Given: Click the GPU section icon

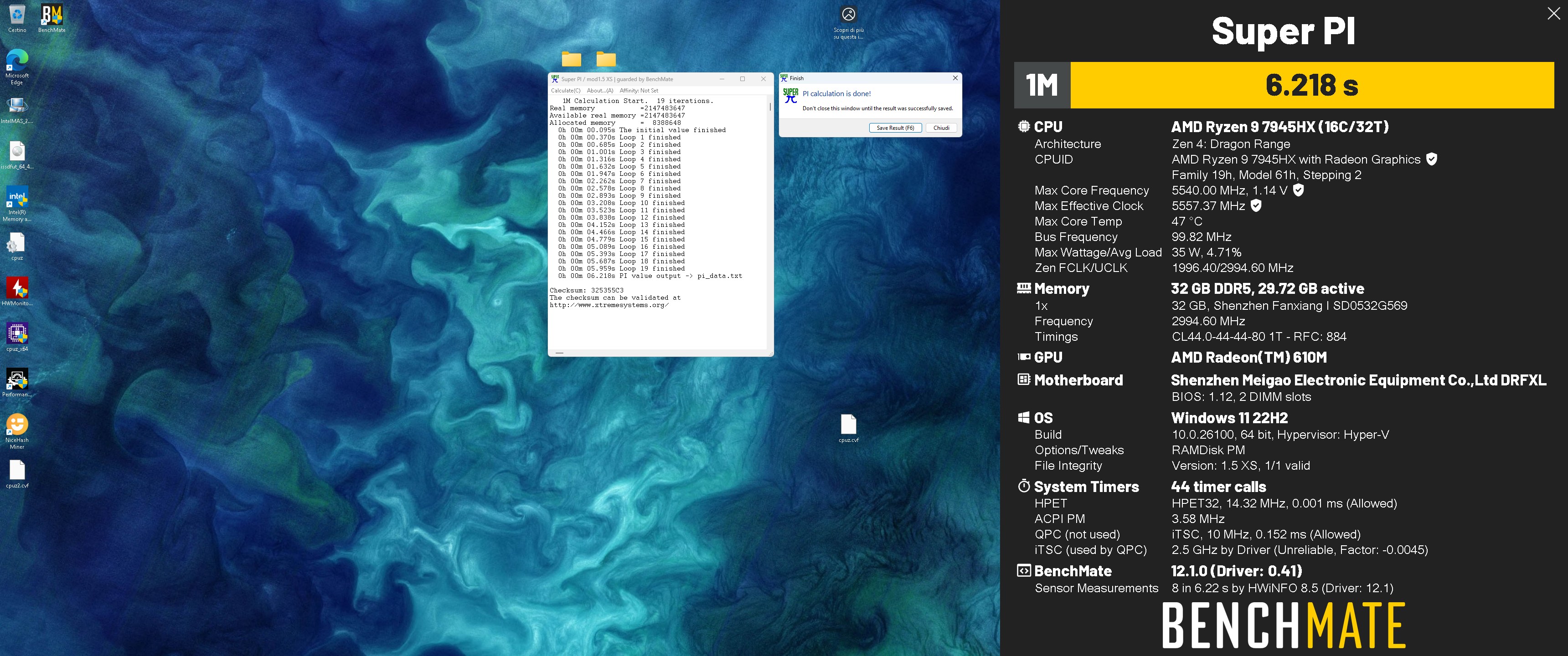Looking at the screenshot, I should 1024,357.
